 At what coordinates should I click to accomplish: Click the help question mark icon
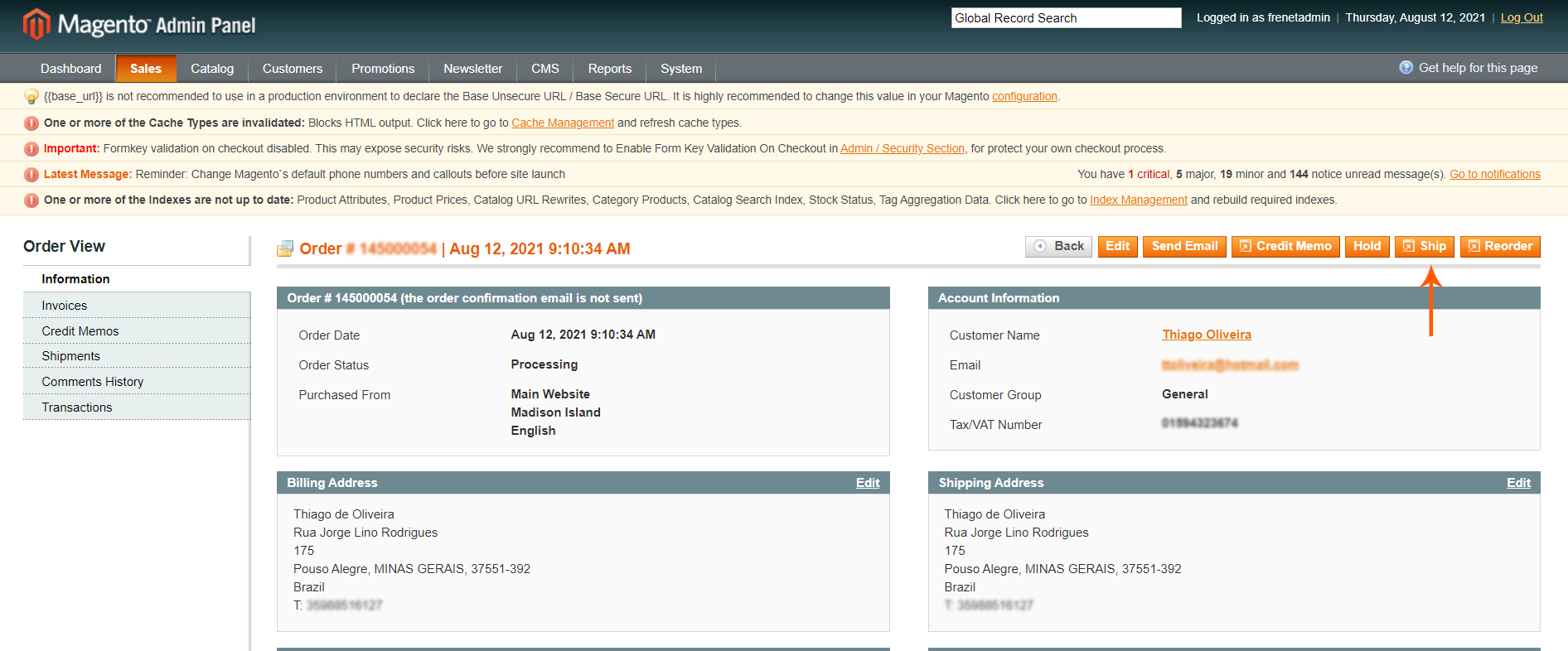tap(1406, 68)
